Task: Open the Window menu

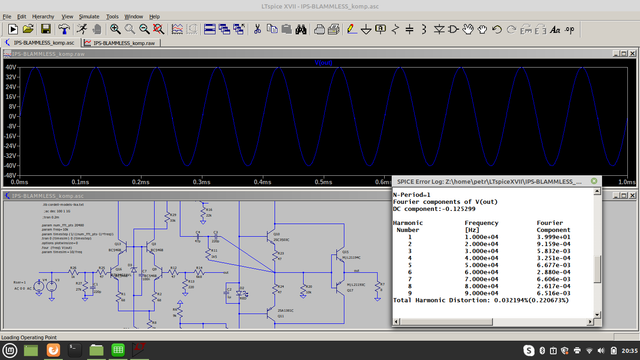Action: [x=133, y=16]
